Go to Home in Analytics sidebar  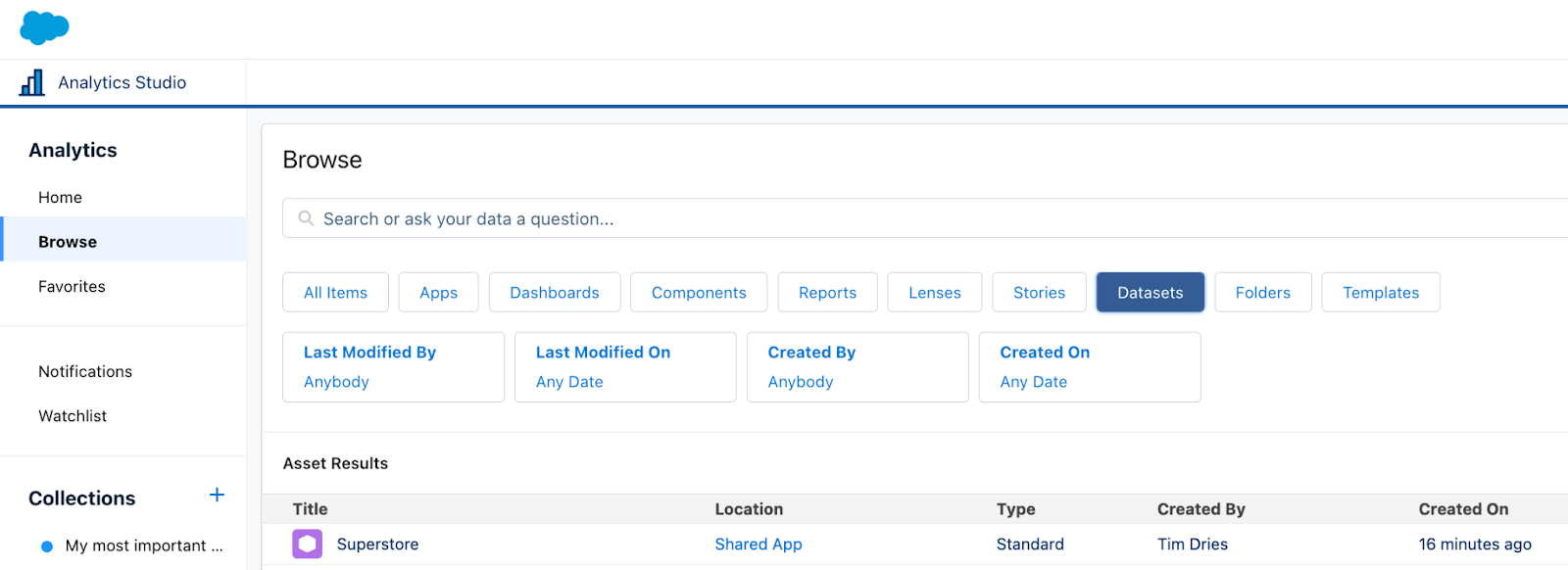[x=60, y=197]
